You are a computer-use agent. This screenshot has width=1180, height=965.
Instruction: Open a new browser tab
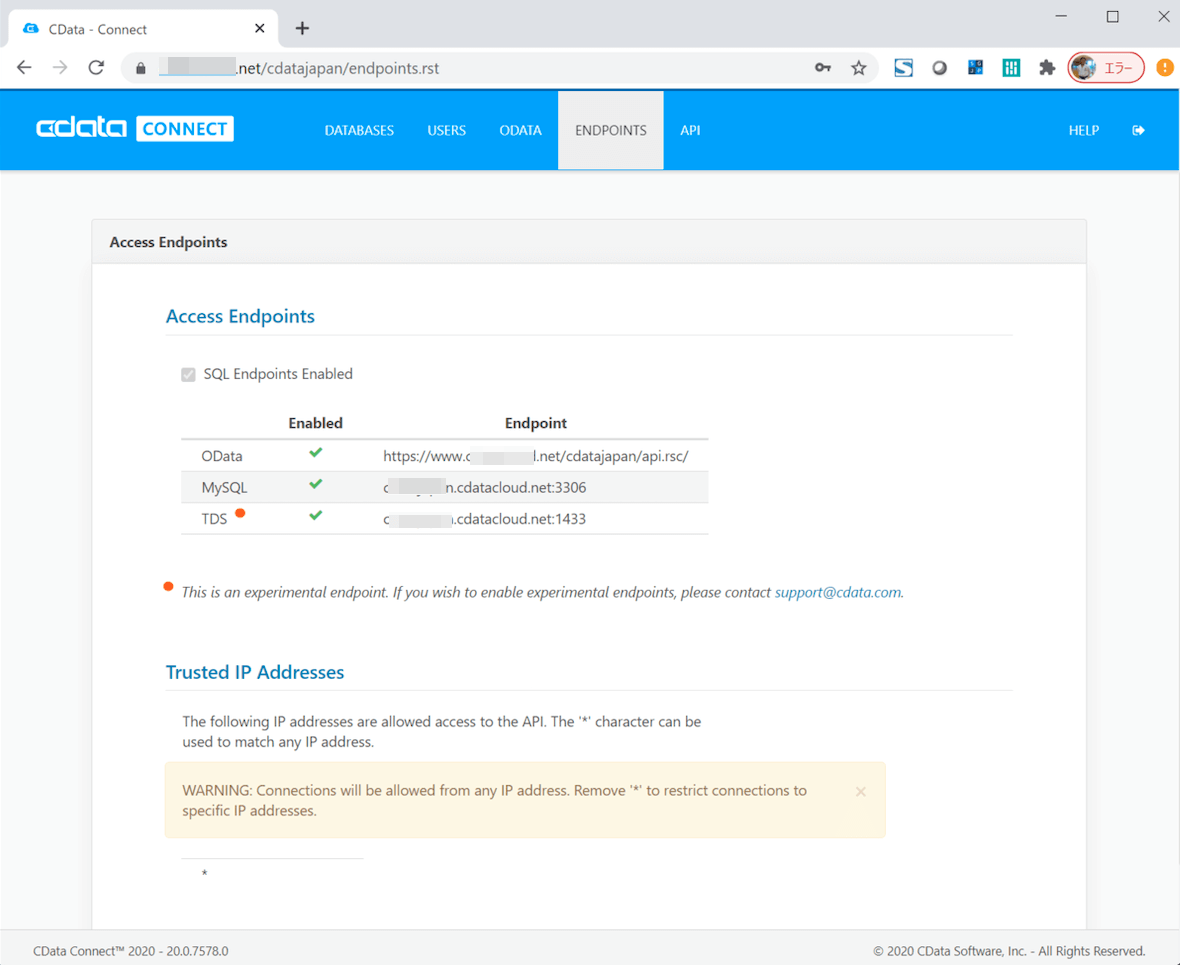(303, 29)
